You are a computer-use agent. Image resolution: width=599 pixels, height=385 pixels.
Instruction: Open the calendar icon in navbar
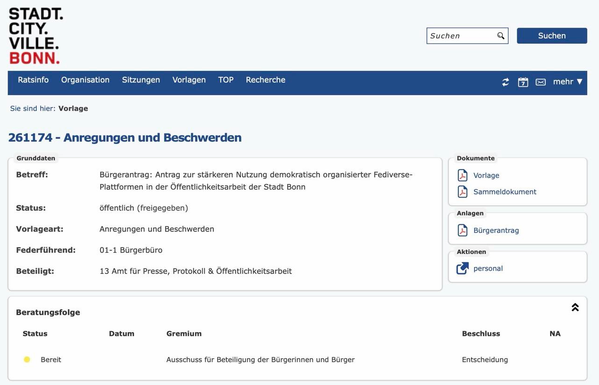coord(523,82)
